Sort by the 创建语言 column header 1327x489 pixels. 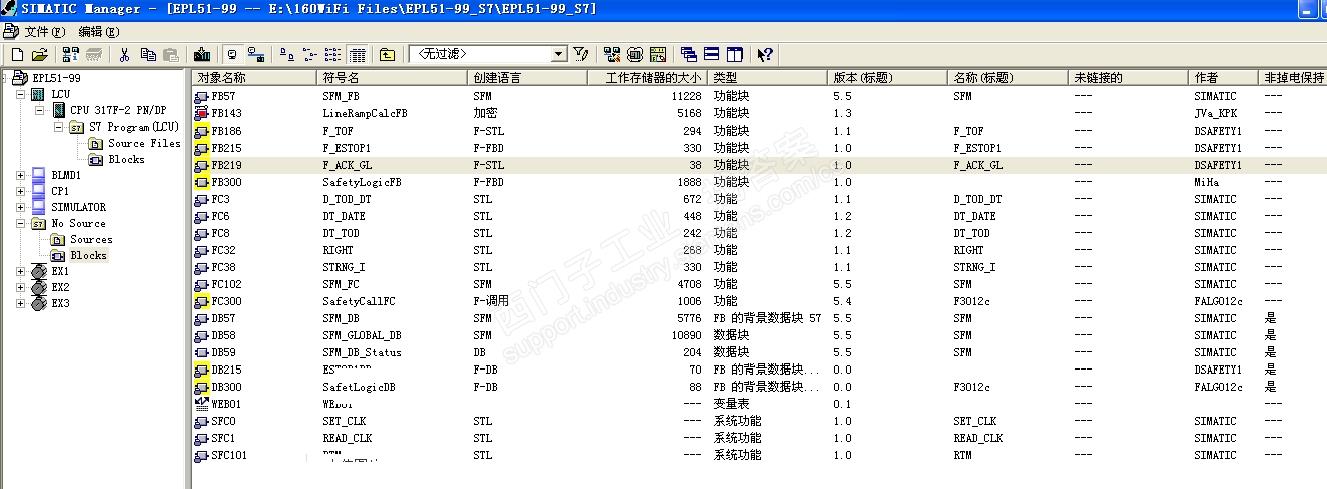(x=527, y=77)
